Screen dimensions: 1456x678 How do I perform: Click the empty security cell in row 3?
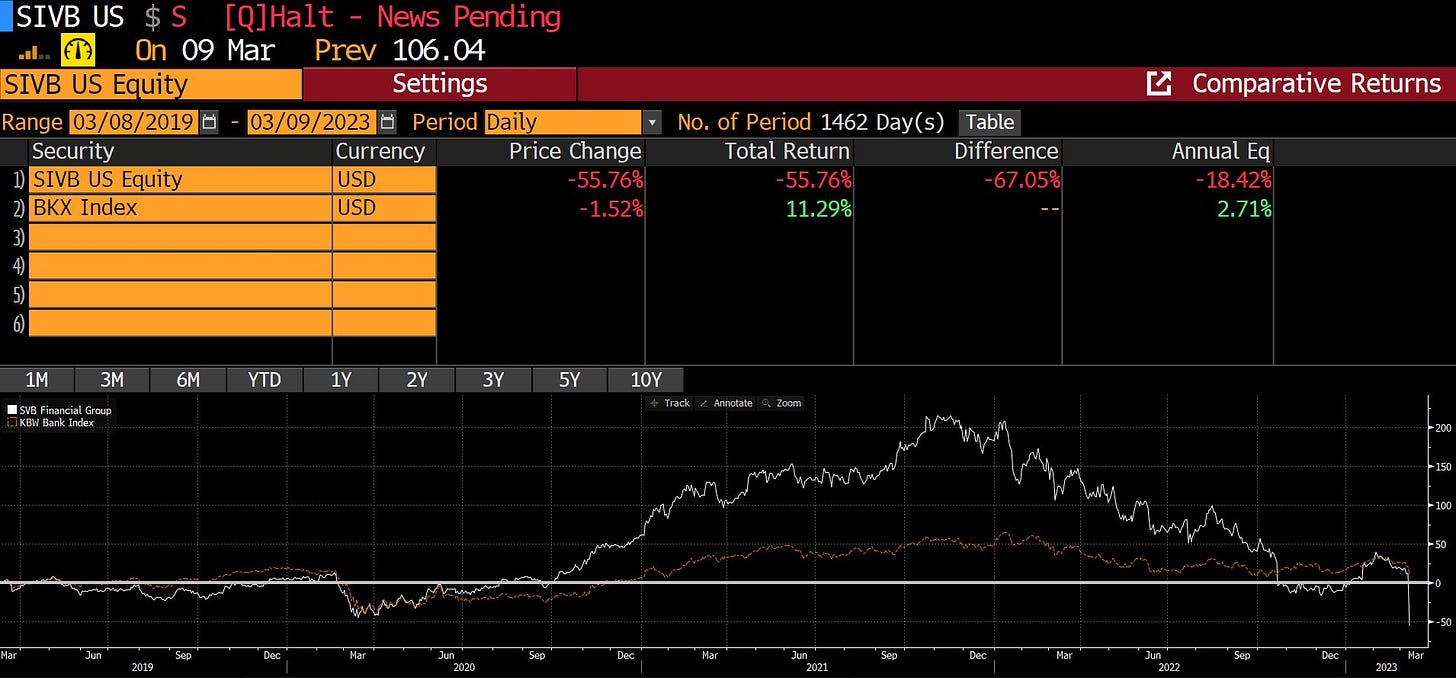click(181, 237)
